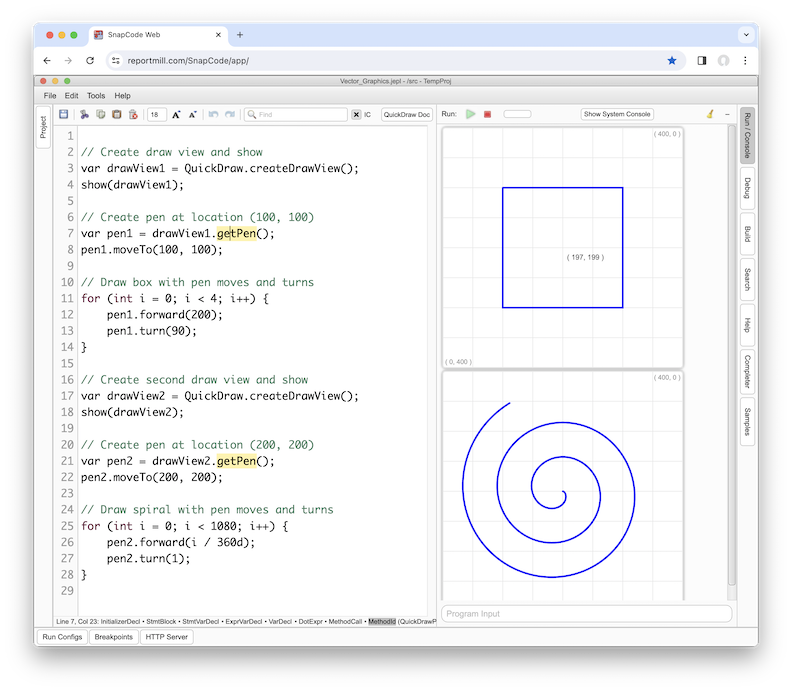Click the run progress bar

517,114
